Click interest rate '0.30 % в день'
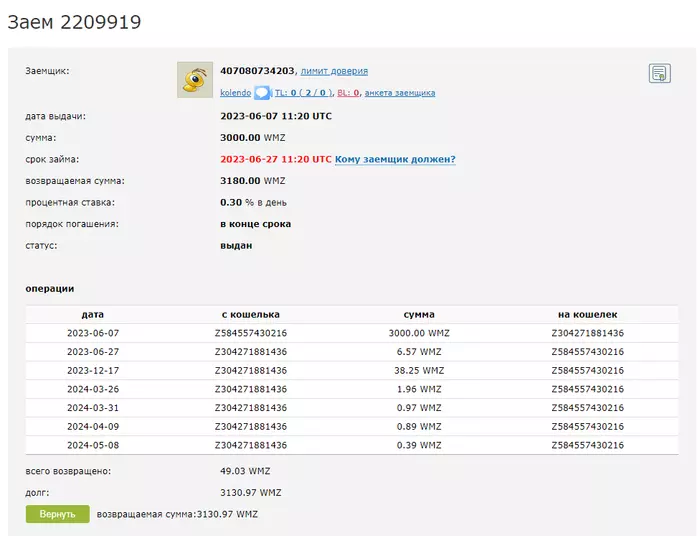The width and height of the screenshot is (700, 536). pos(253,203)
